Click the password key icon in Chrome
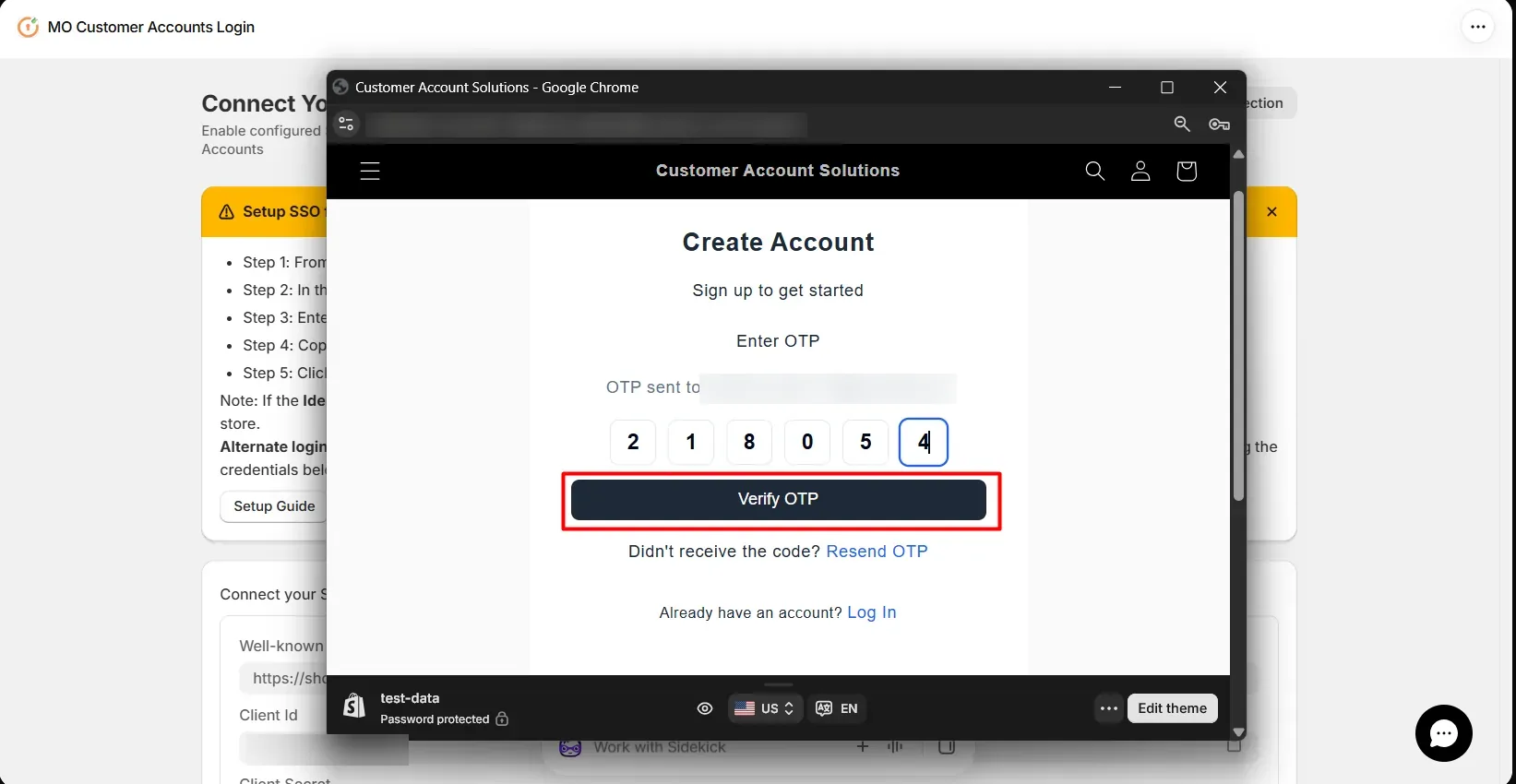This screenshot has height=784, width=1516. click(1220, 124)
